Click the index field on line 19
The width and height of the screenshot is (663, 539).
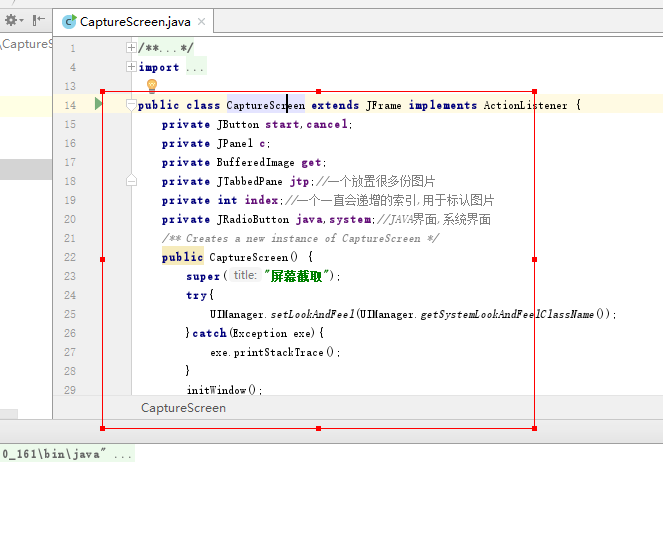[x=261, y=200]
